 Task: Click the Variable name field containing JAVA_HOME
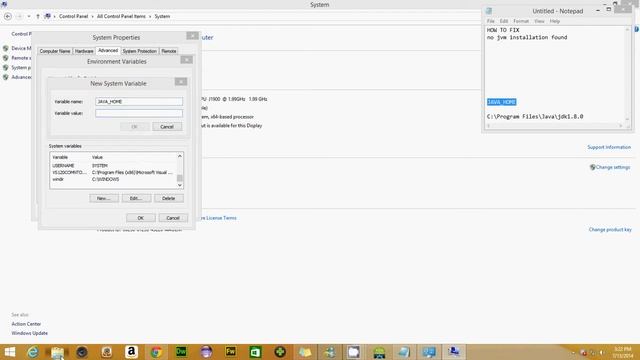point(139,101)
